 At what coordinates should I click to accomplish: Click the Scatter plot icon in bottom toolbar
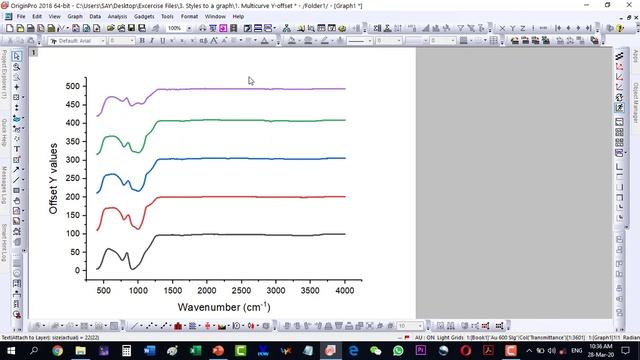pos(149,326)
